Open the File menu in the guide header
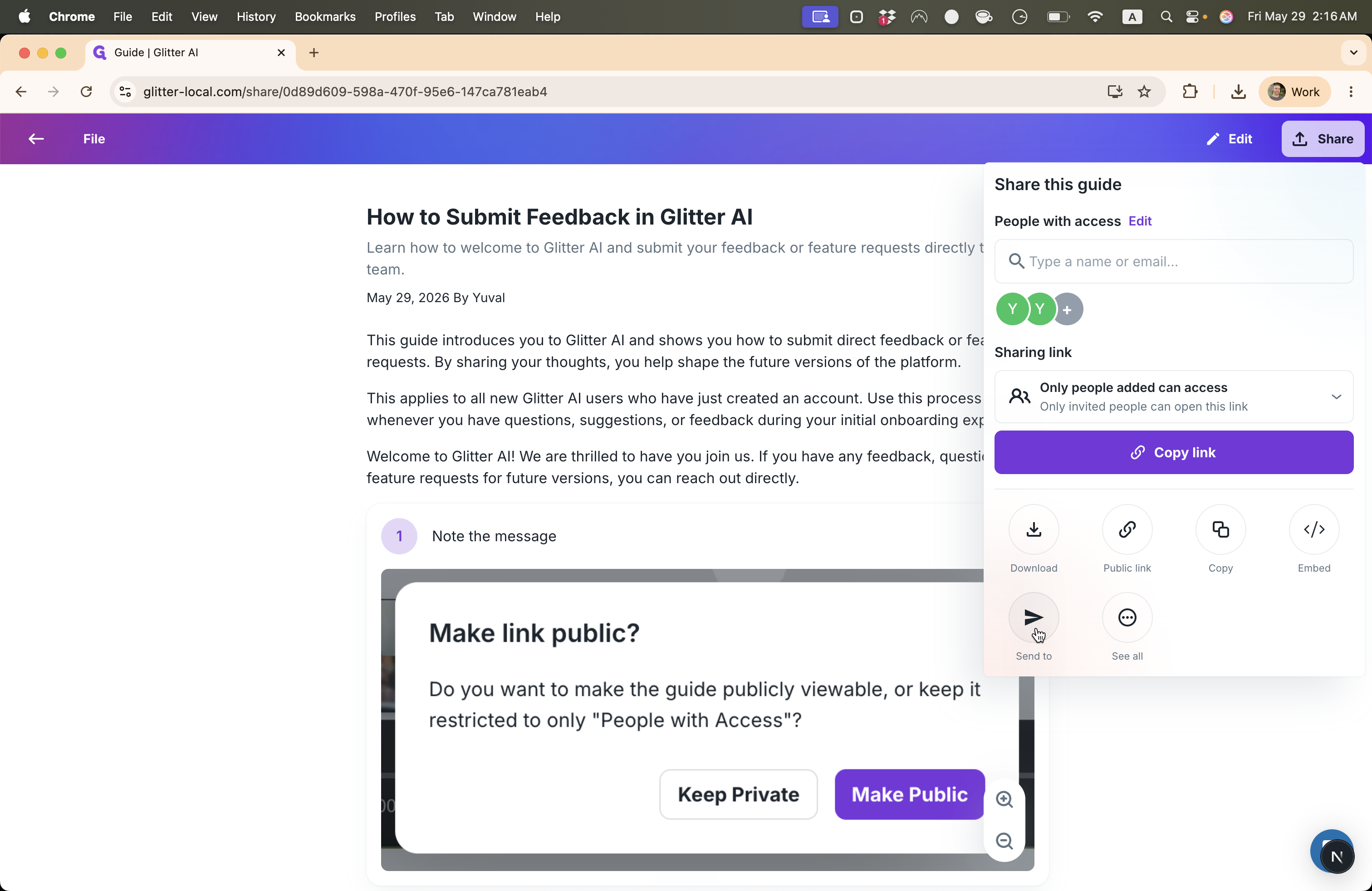 pyautogui.click(x=94, y=139)
